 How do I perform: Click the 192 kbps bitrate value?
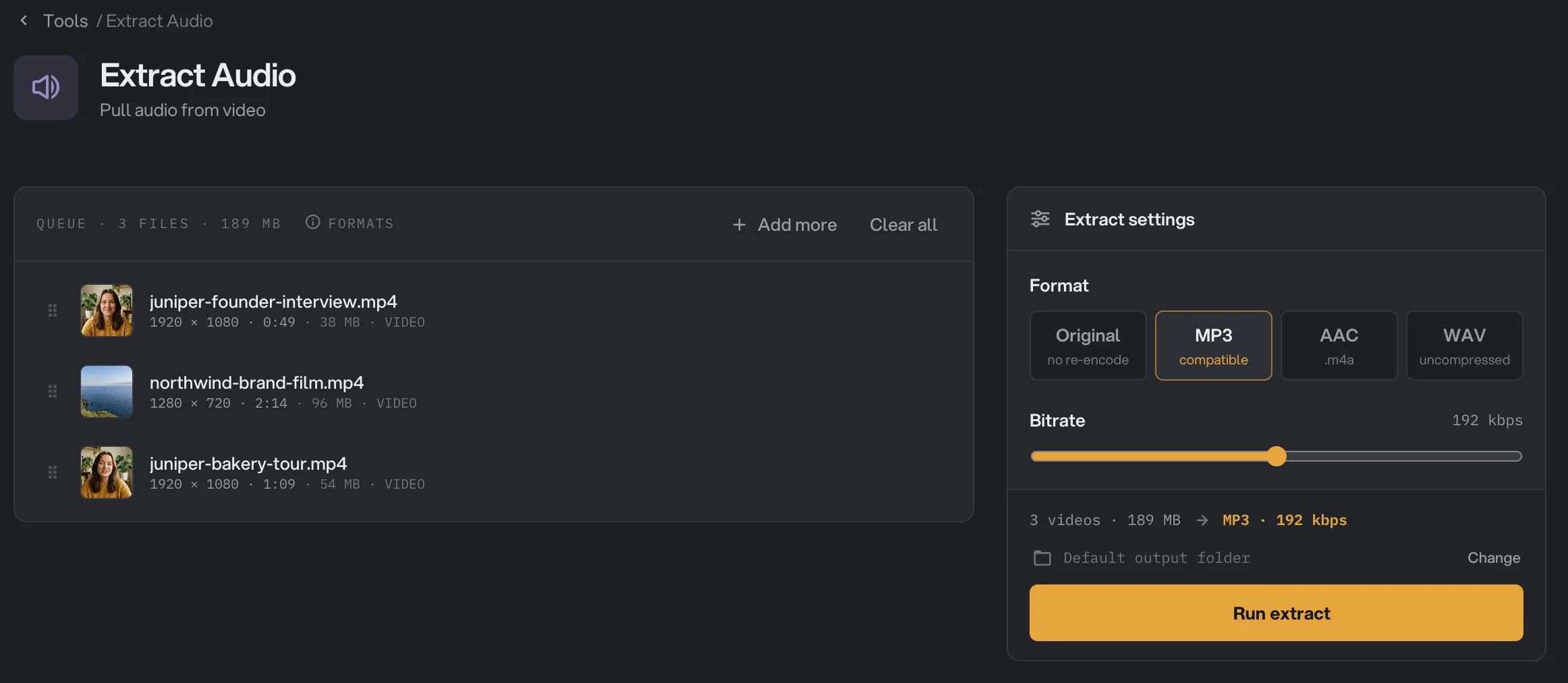(x=1487, y=420)
